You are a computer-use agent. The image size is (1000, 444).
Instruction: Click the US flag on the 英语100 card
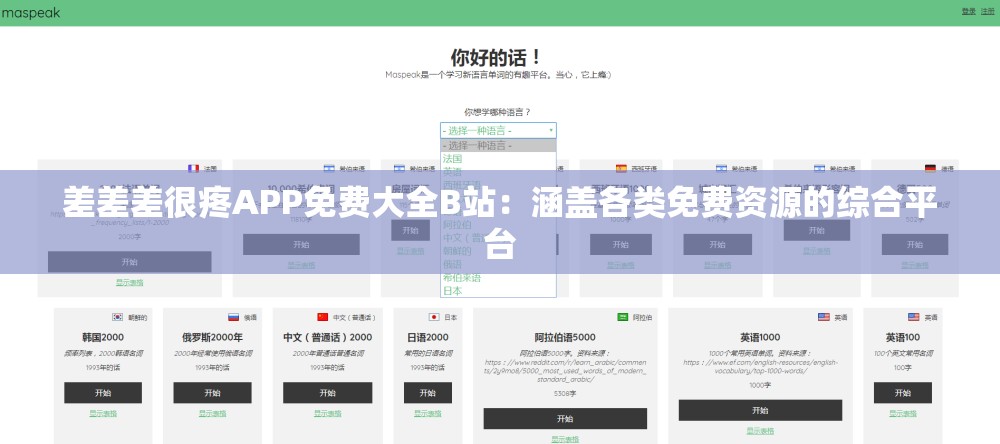pyautogui.click(x=914, y=317)
